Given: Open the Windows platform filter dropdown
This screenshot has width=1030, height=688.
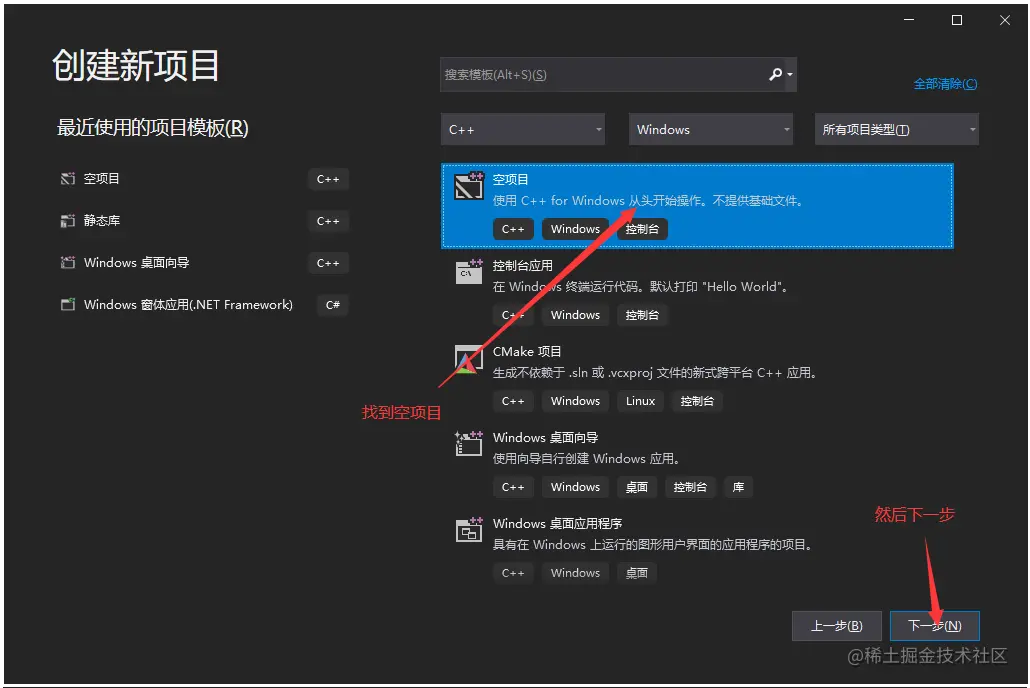Looking at the screenshot, I should (x=711, y=129).
